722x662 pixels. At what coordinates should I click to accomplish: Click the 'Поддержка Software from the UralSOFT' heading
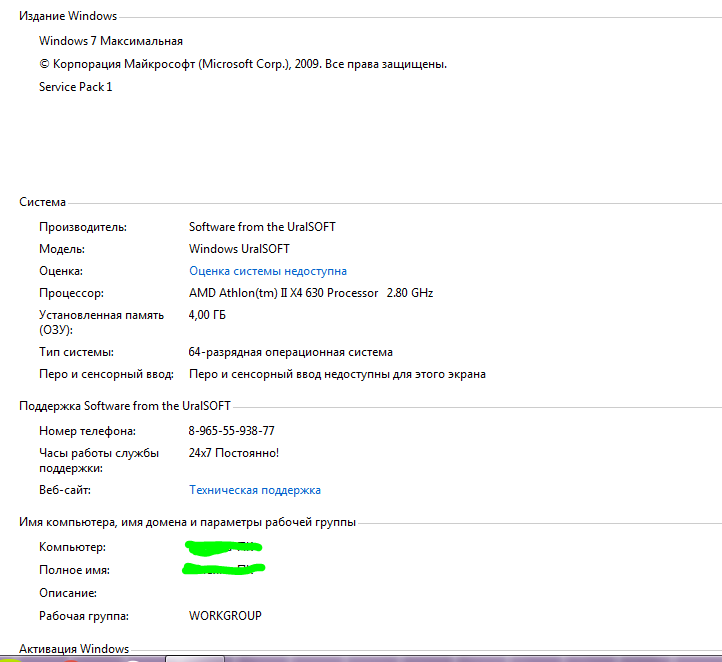[x=125, y=406]
